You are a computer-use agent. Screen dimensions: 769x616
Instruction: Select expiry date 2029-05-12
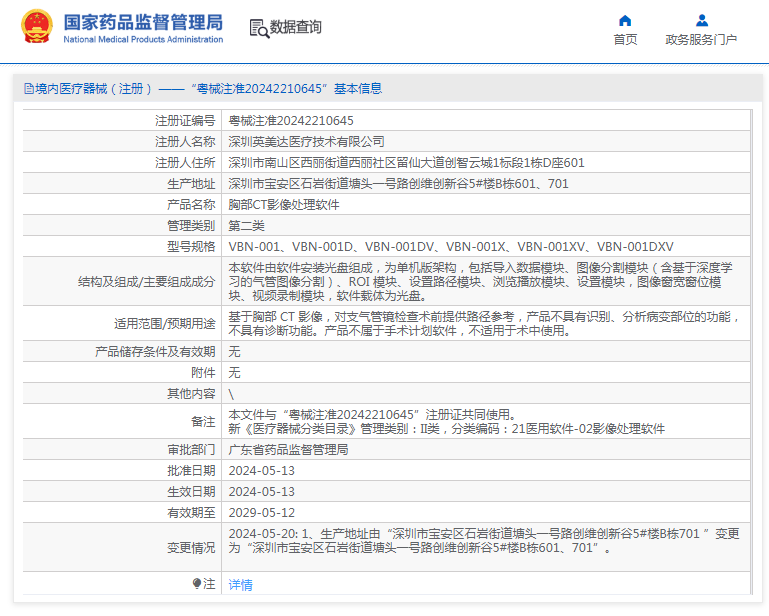click(261, 513)
